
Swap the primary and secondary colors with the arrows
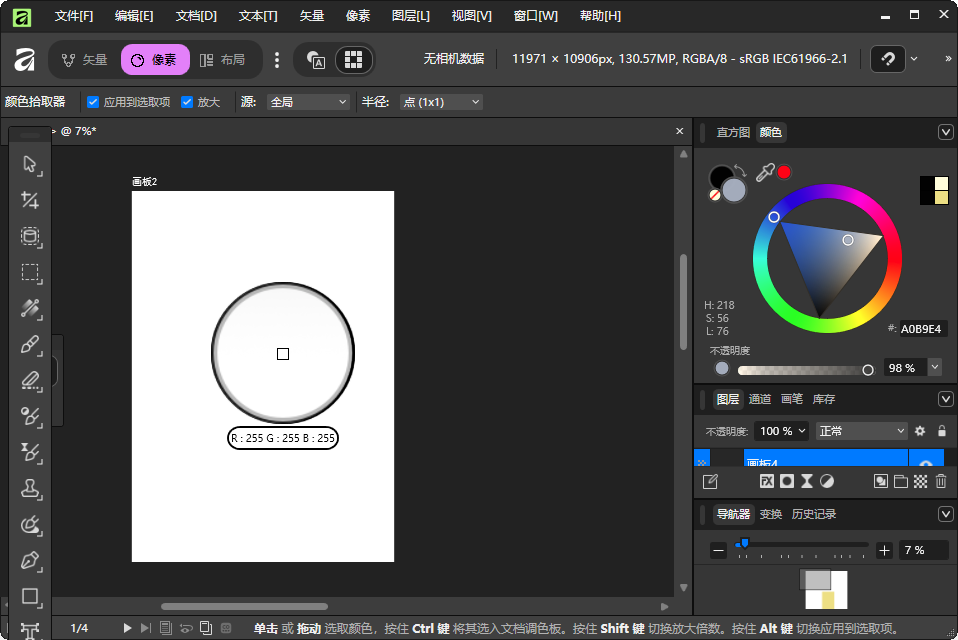[740, 170]
